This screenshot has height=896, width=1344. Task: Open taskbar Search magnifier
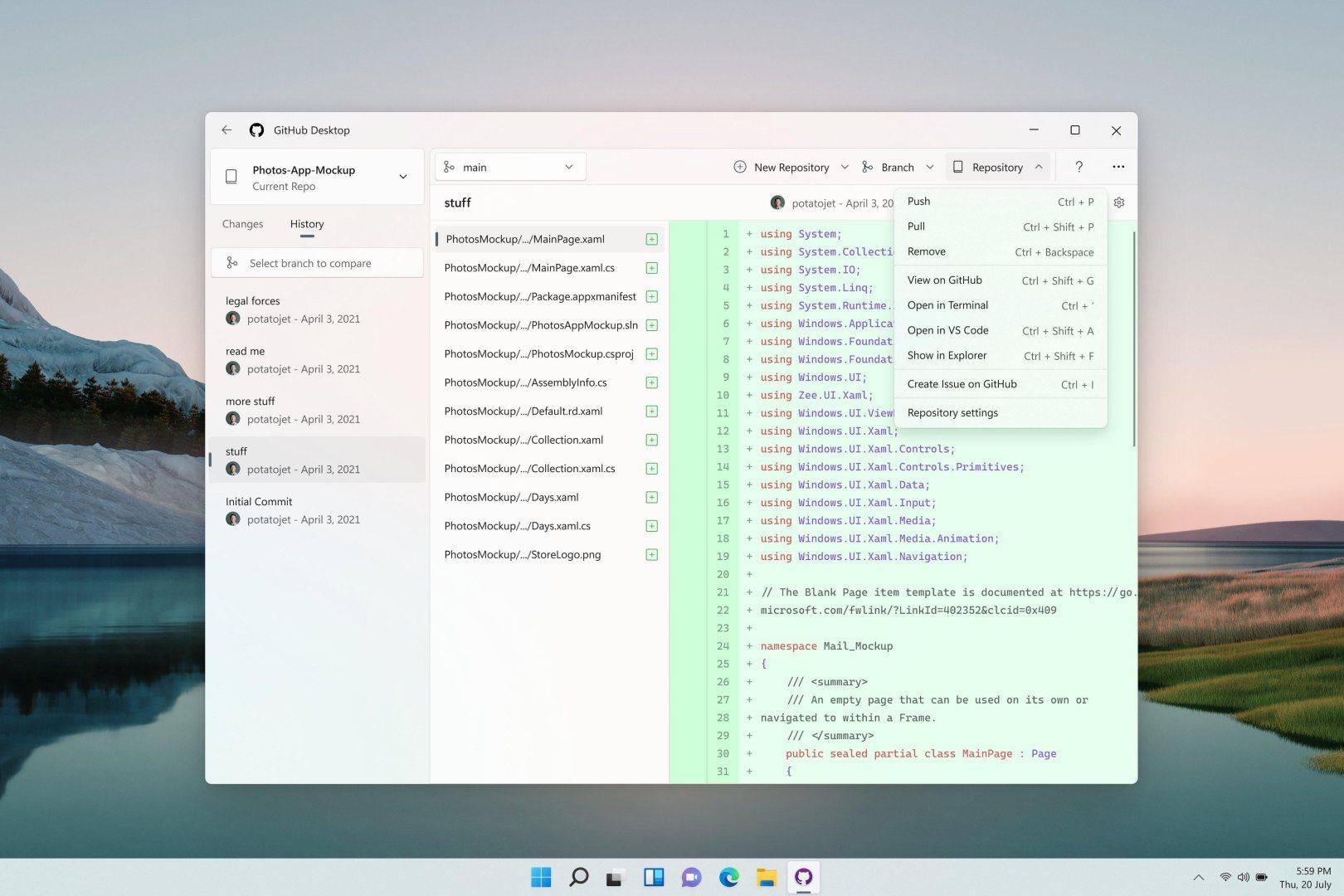[578, 877]
